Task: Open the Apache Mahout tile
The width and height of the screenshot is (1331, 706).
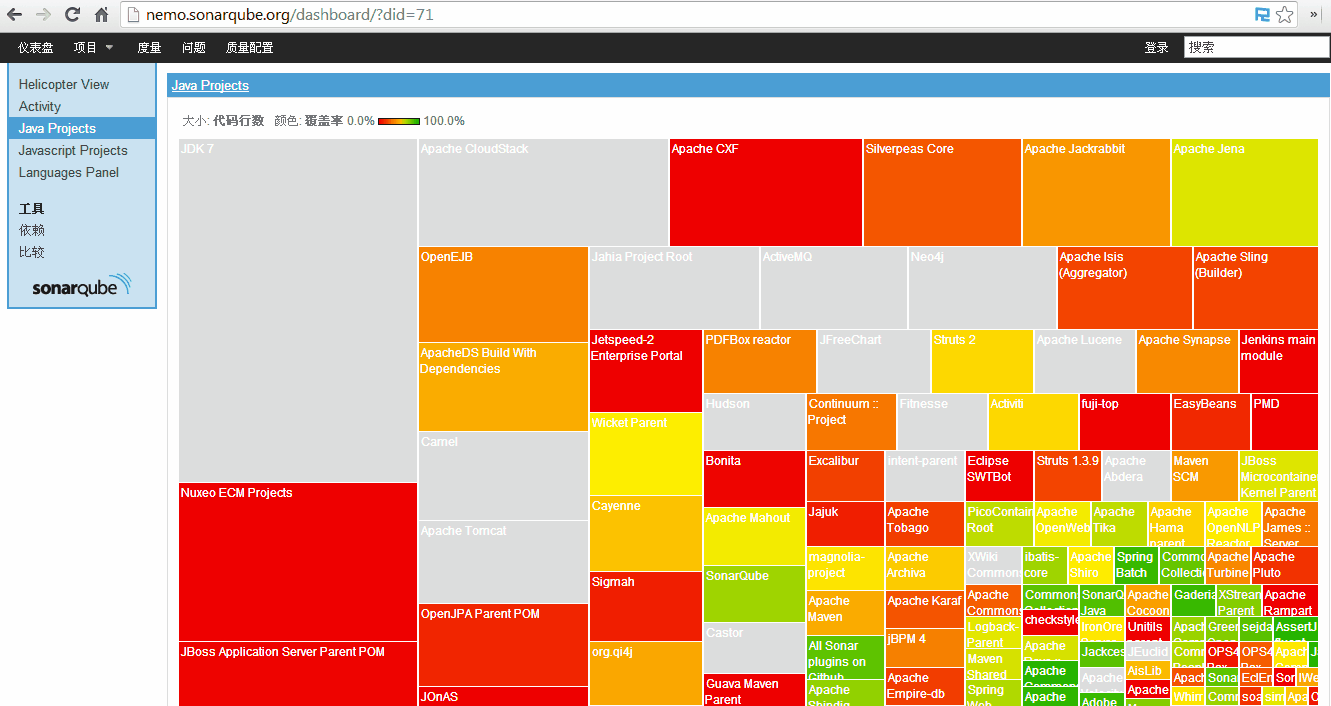Action: (754, 536)
